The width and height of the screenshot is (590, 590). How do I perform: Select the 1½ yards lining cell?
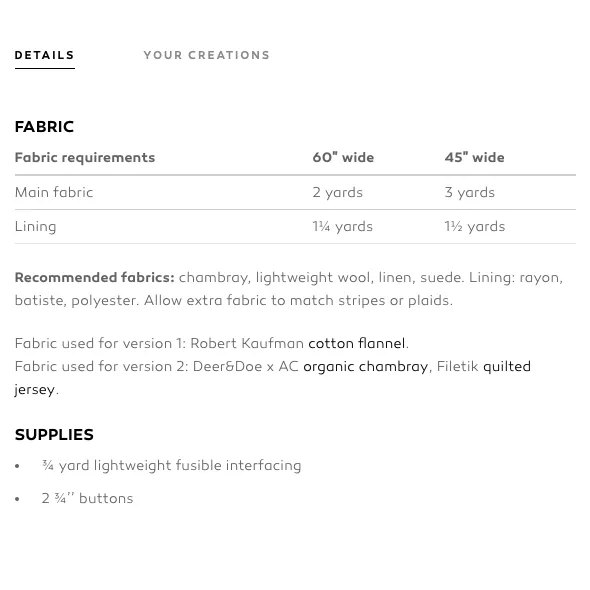(x=474, y=227)
